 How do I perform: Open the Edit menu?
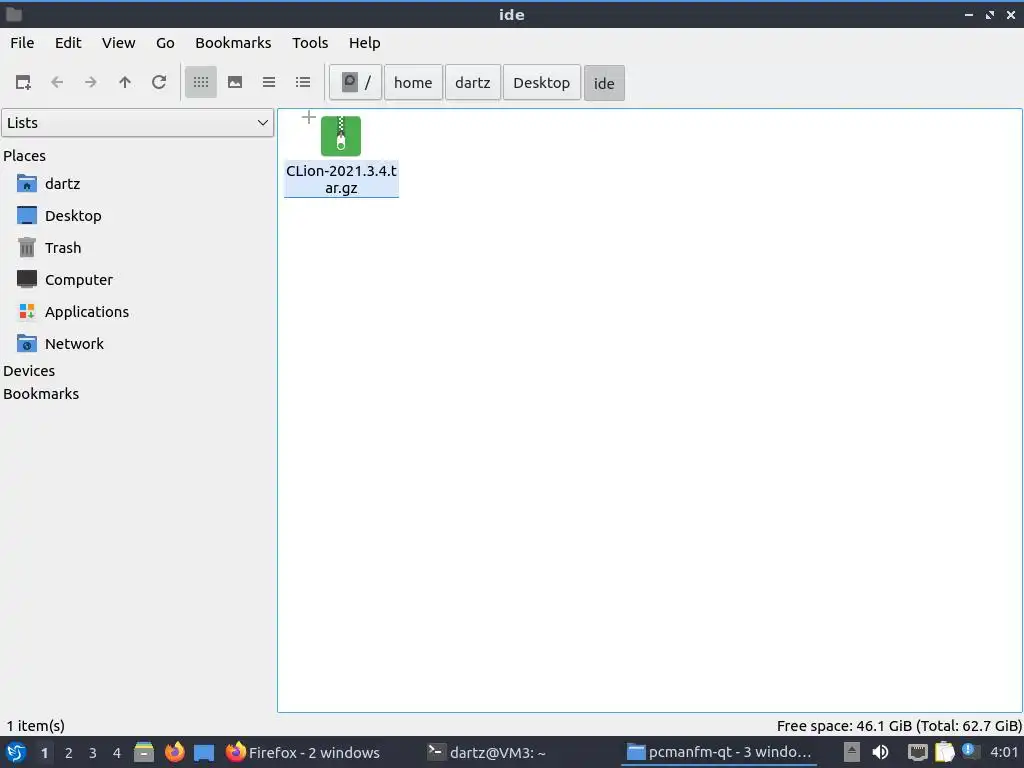tap(68, 43)
